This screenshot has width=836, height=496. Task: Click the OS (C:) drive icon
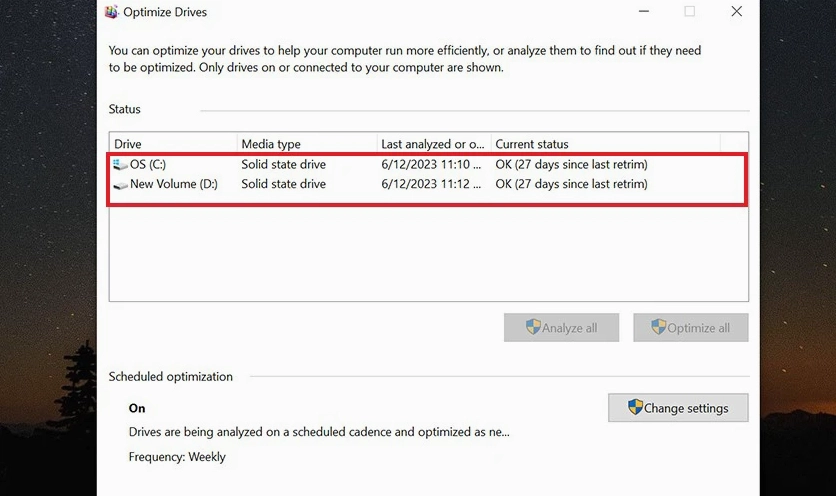[x=121, y=164]
